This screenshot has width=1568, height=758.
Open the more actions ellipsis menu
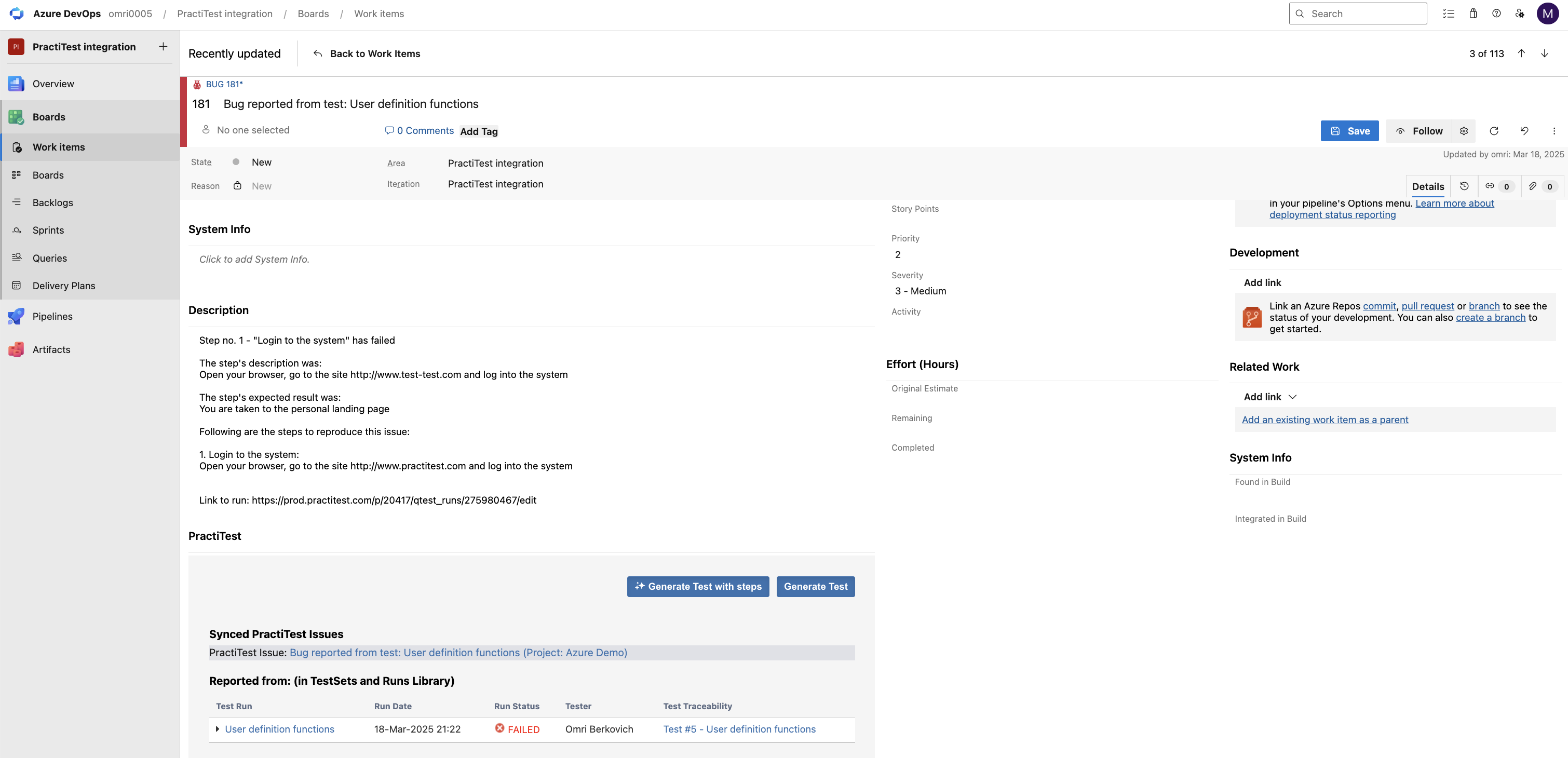1554,131
